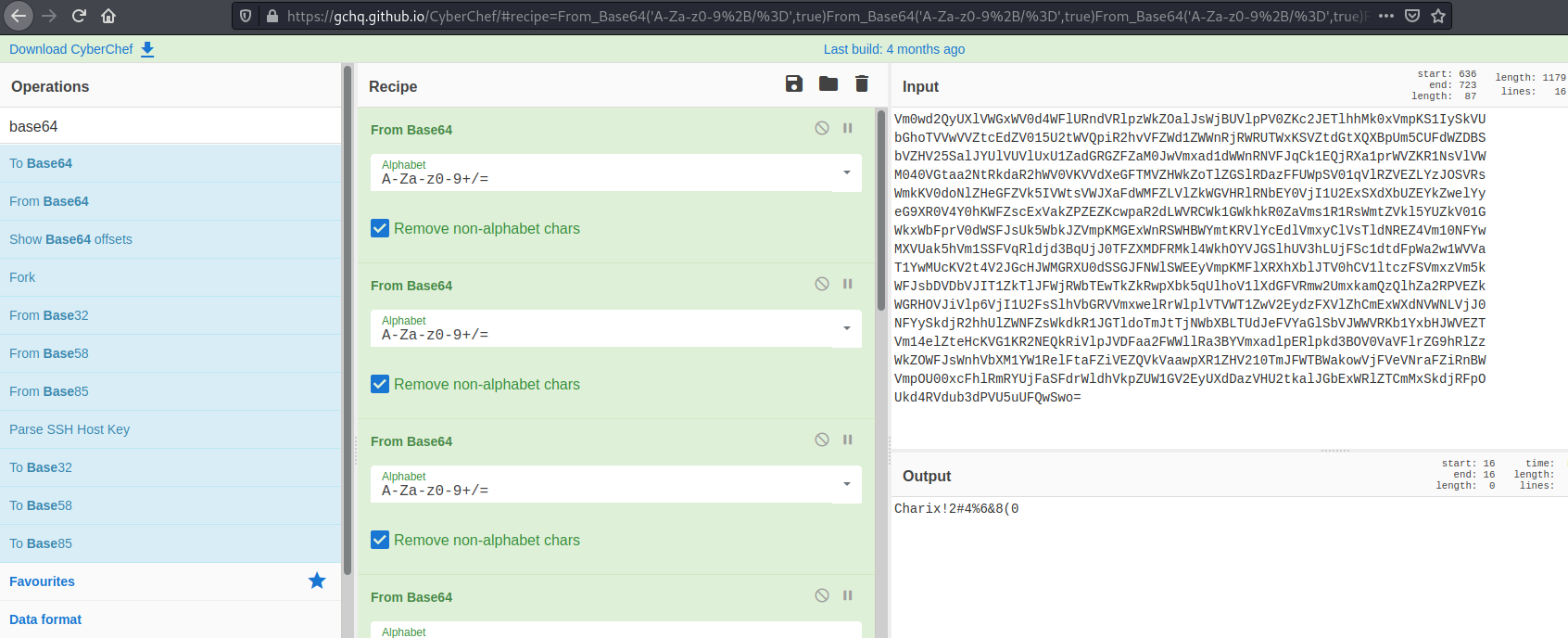
Task: Select To Base32 operation
Action: coord(171,467)
